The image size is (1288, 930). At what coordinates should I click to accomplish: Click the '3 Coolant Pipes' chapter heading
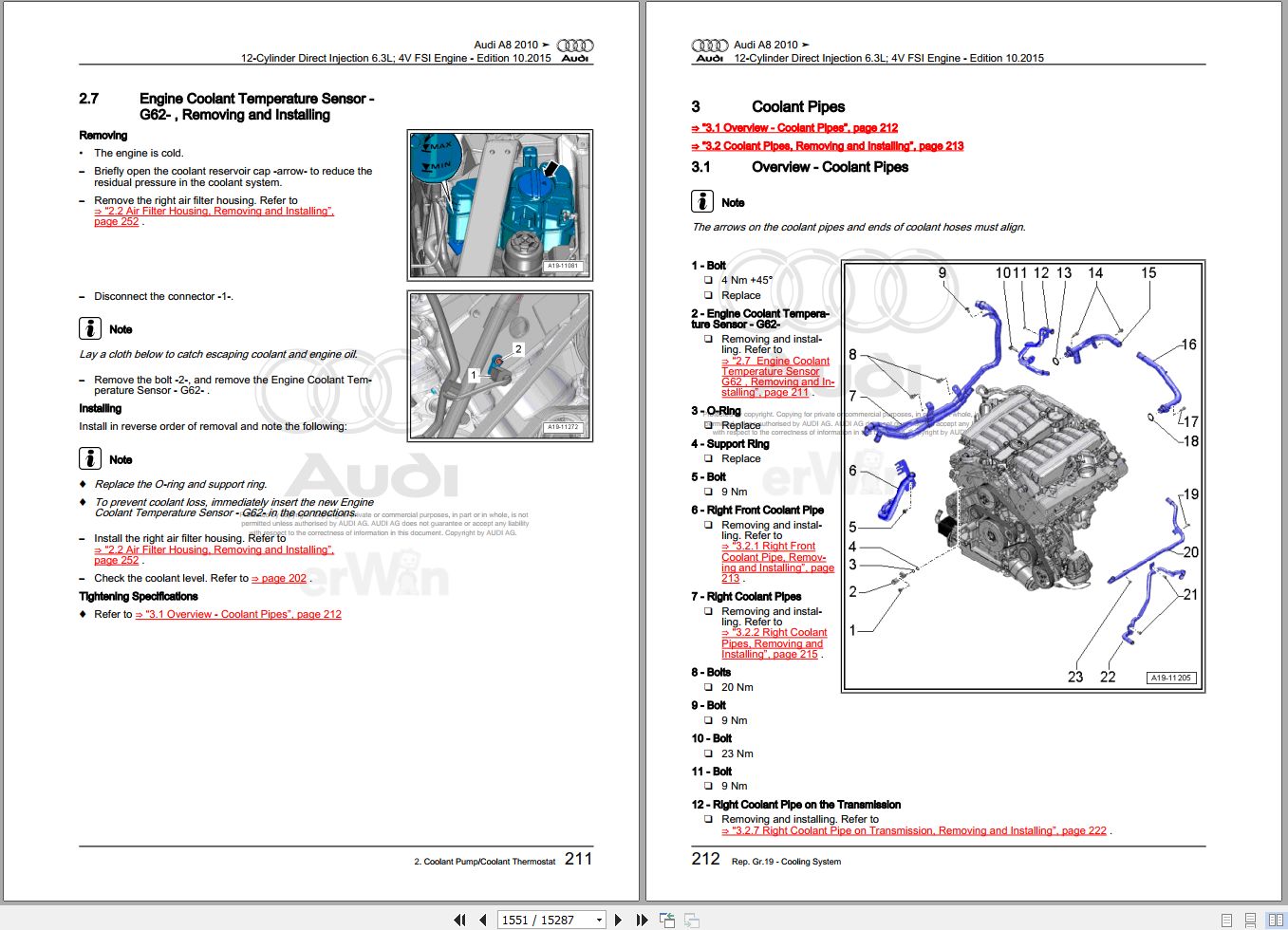(768, 106)
